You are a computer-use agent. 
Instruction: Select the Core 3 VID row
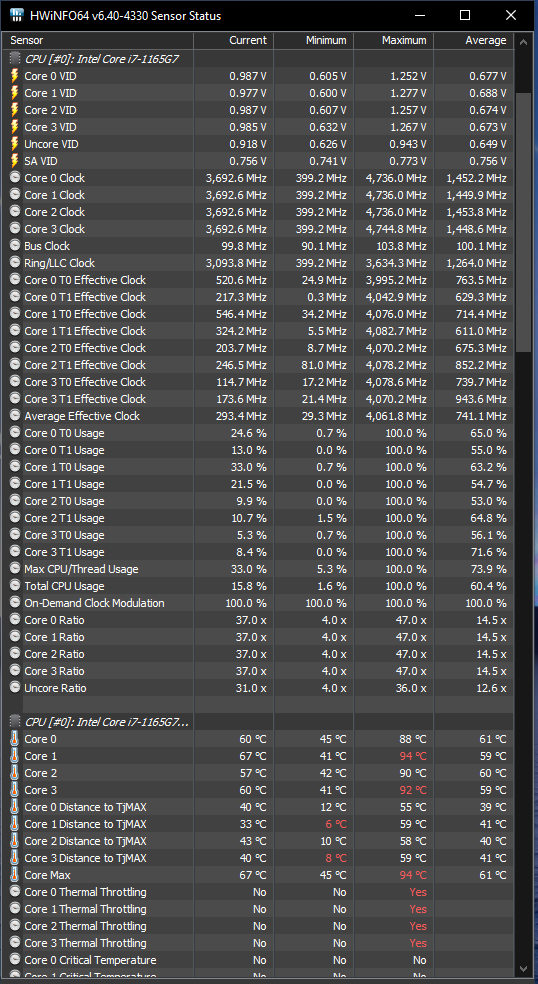259,127
